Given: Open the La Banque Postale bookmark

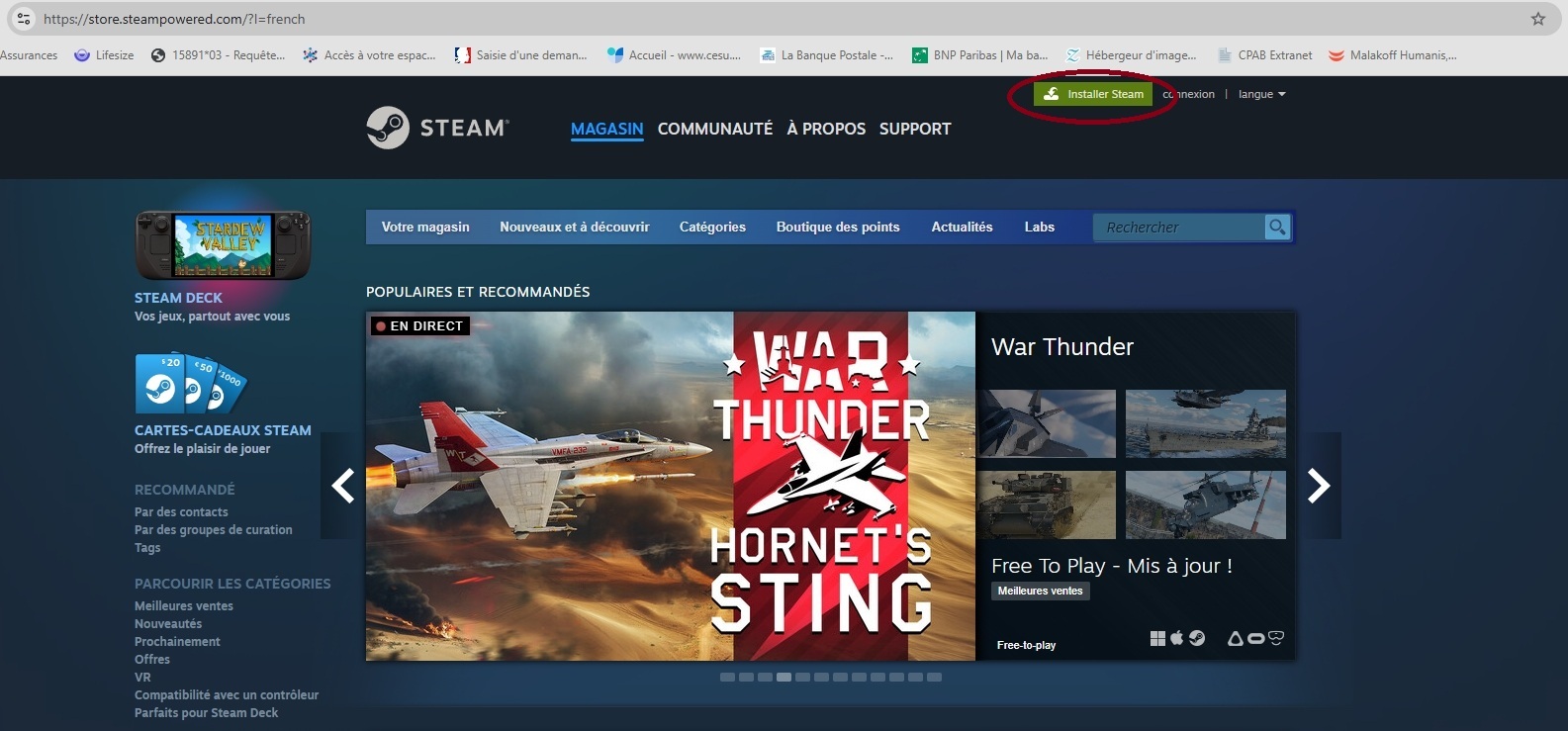Looking at the screenshot, I should point(826,55).
